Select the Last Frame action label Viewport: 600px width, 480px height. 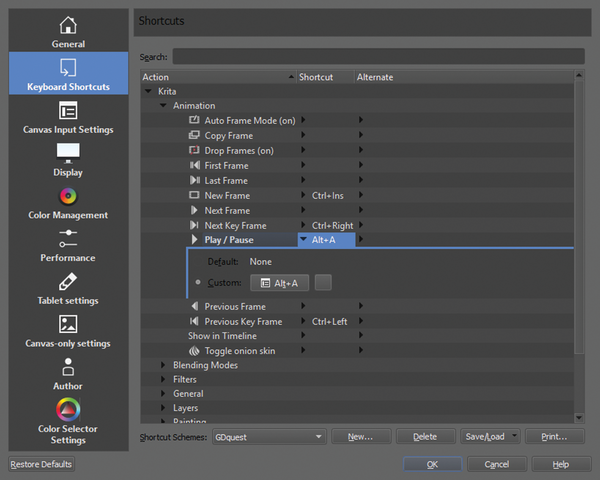coord(226,180)
